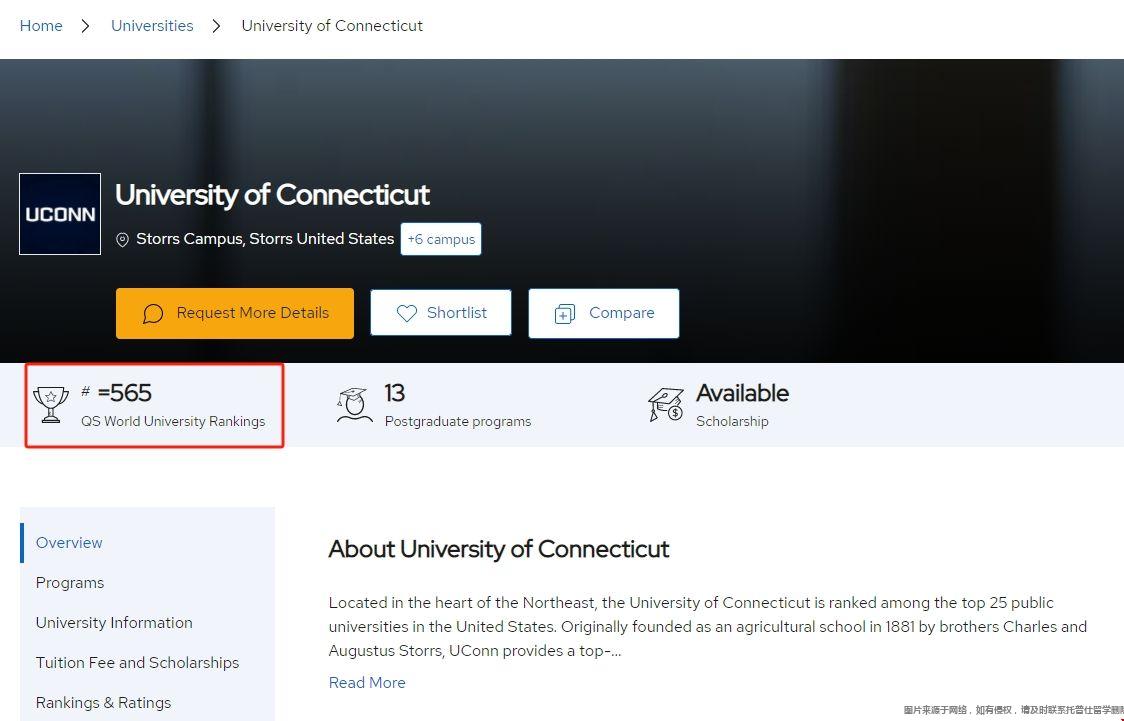Viewport: 1124px width, 721px height.
Task: Click the location pin icon beside Storrs Campus
Action: coord(123,240)
